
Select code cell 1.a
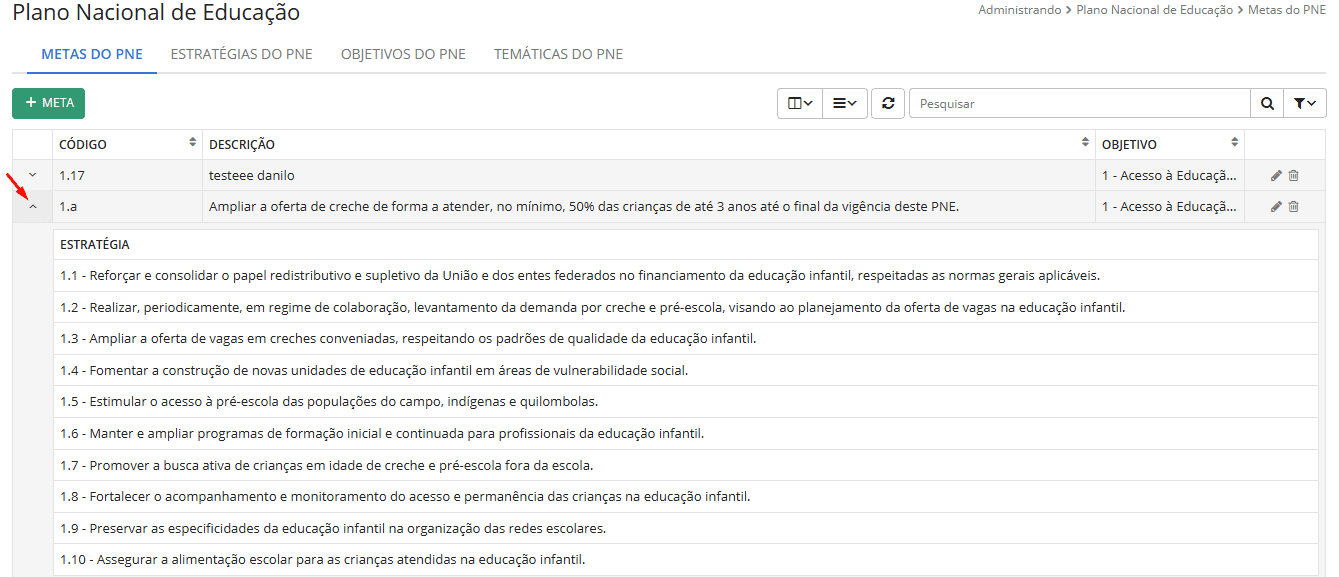point(127,207)
